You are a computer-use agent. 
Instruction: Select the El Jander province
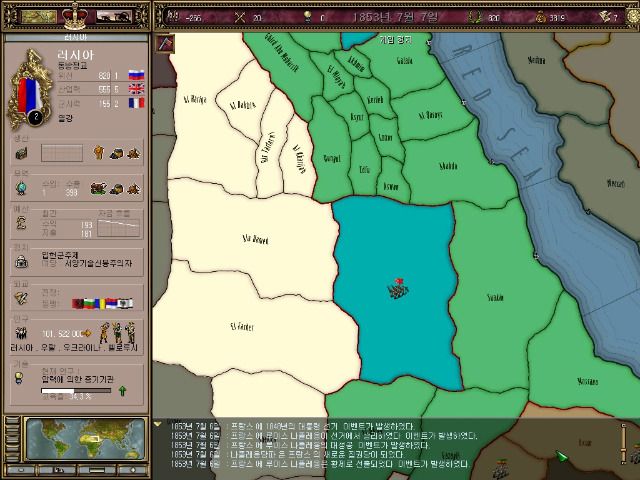click(242, 327)
